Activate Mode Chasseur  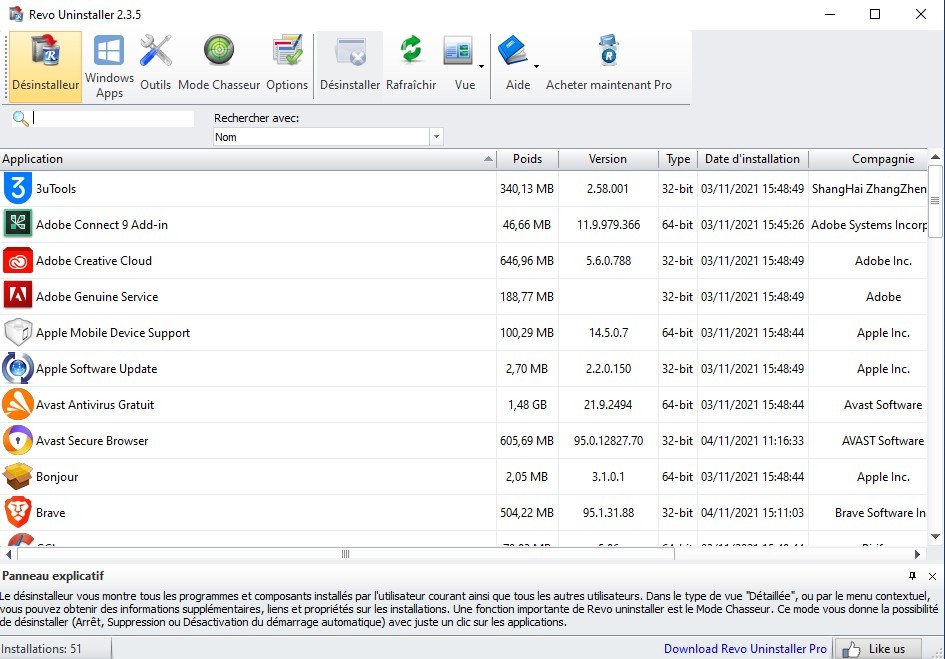point(219,66)
